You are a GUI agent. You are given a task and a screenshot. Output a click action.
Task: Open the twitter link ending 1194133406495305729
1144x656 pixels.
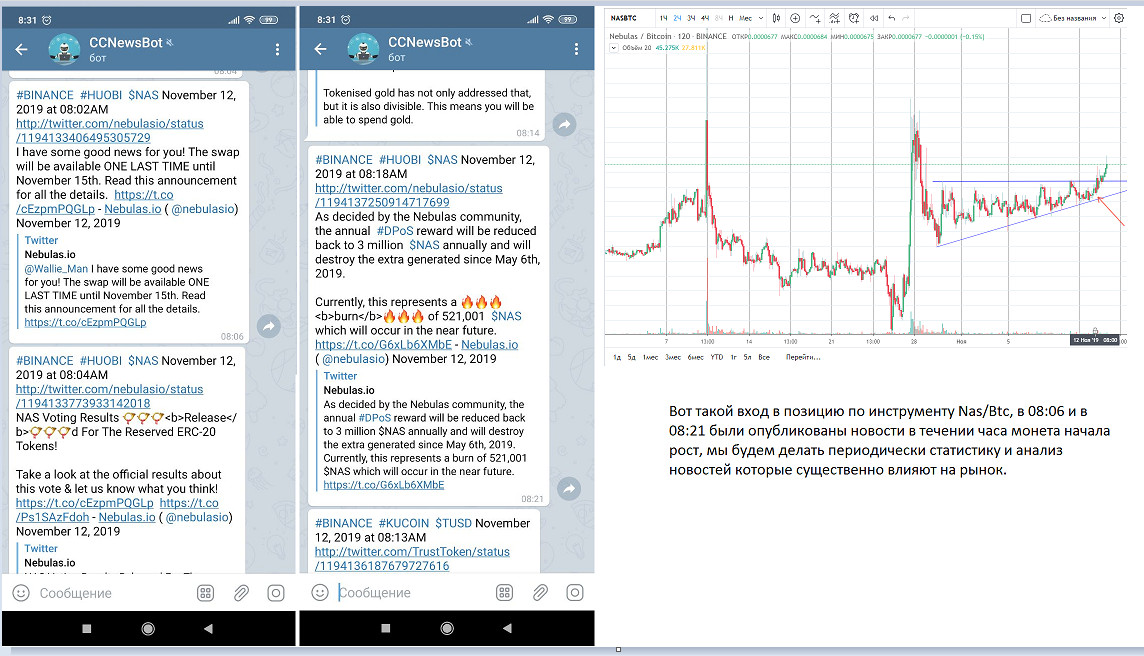(109, 131)
